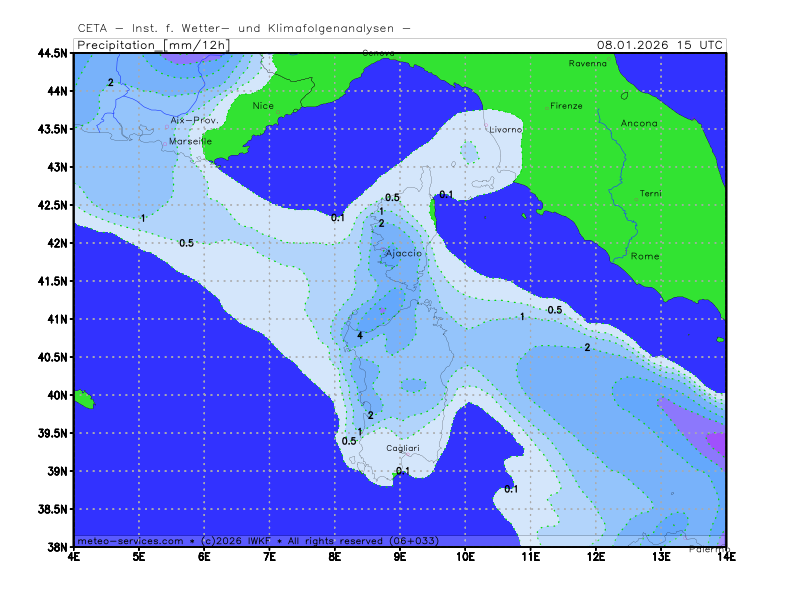The width and height of the screenshot is (800, 600).
Task: Click the Aix-Prov. label
Action: click(194, 120)
